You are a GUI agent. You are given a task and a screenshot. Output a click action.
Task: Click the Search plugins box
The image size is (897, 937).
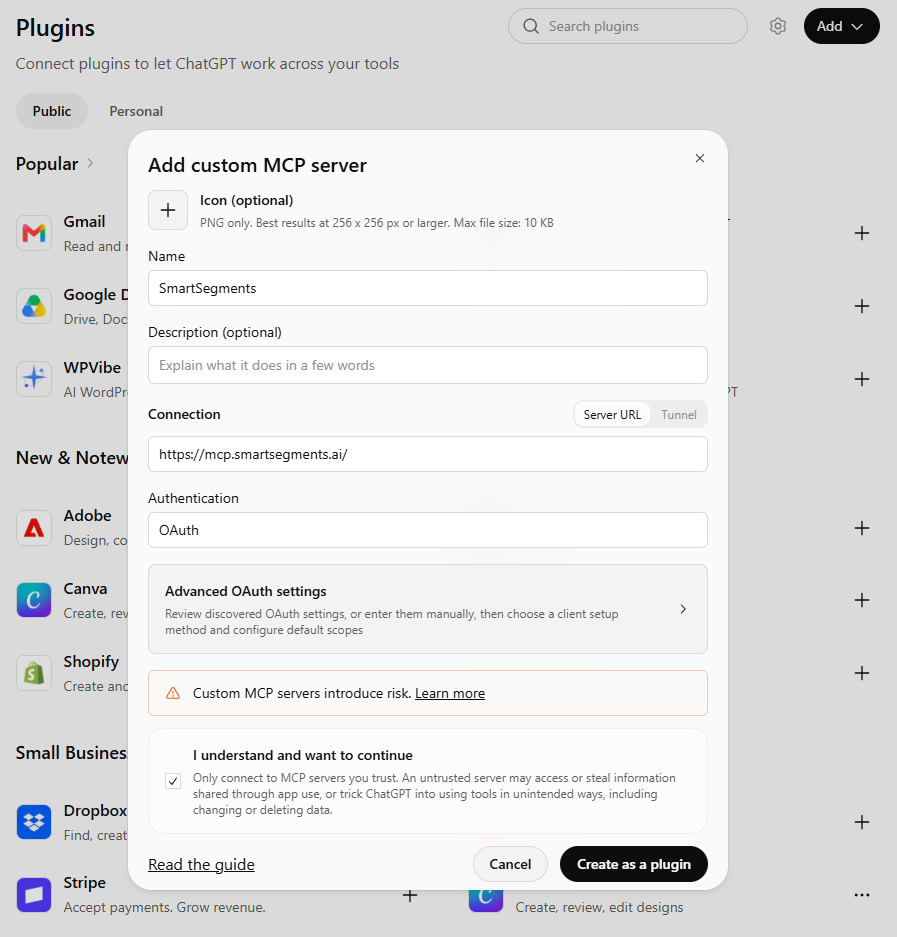pyautogui.click(x=627, y=26)
